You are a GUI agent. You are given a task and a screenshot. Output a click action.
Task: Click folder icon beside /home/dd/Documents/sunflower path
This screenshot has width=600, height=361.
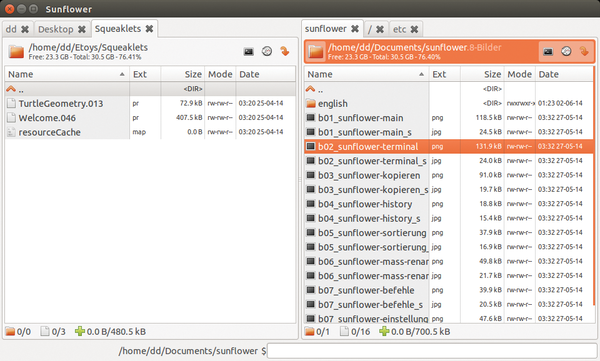pos(316,52)
